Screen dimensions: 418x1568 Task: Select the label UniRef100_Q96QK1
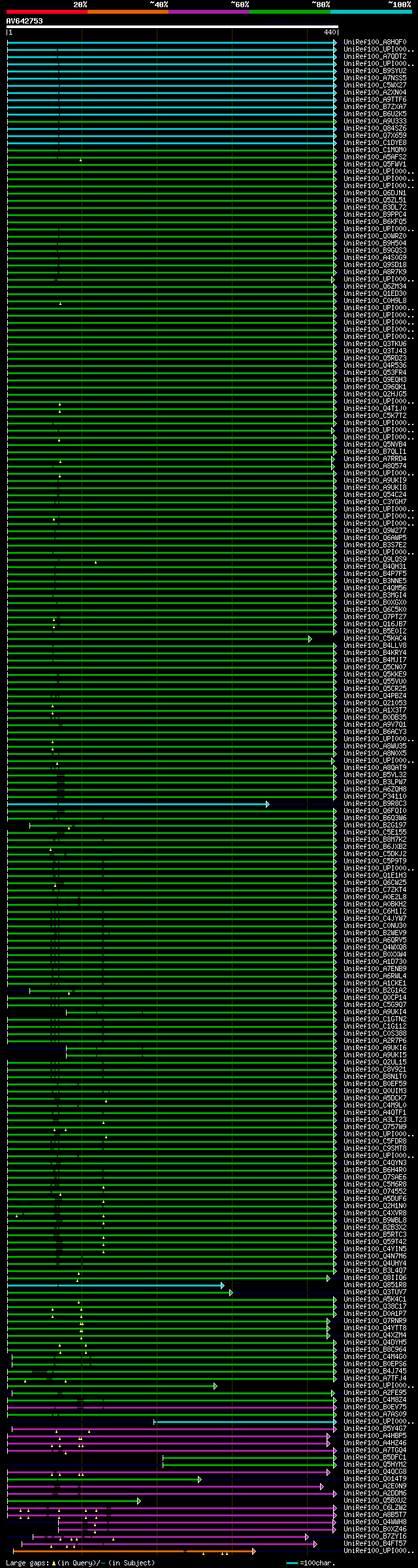point(375,387)
